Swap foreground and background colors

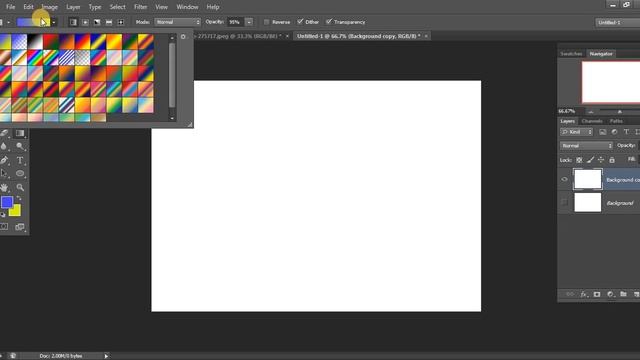19,198
